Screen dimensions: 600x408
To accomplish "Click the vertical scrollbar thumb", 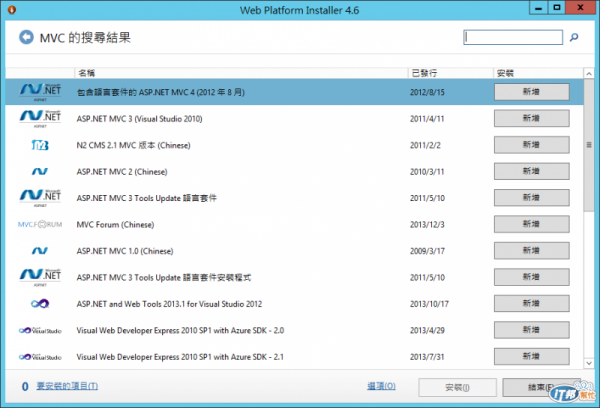I will 589,145.
